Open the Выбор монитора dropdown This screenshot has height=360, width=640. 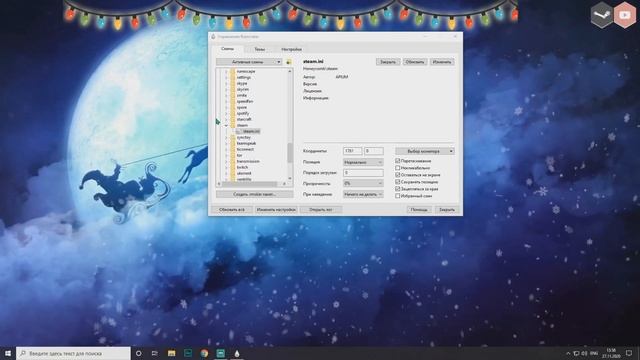424,151
